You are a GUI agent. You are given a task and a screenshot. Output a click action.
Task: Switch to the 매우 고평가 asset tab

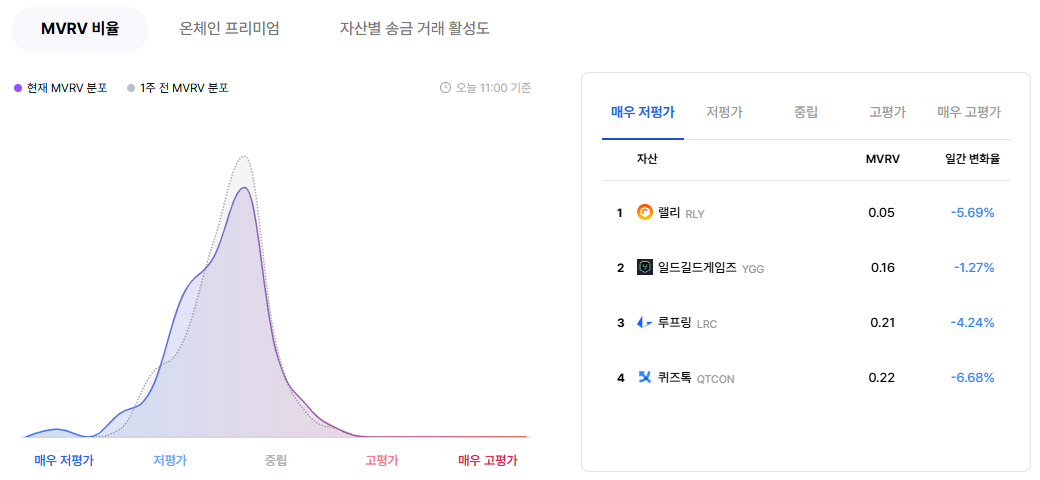(x=969, y=112)
